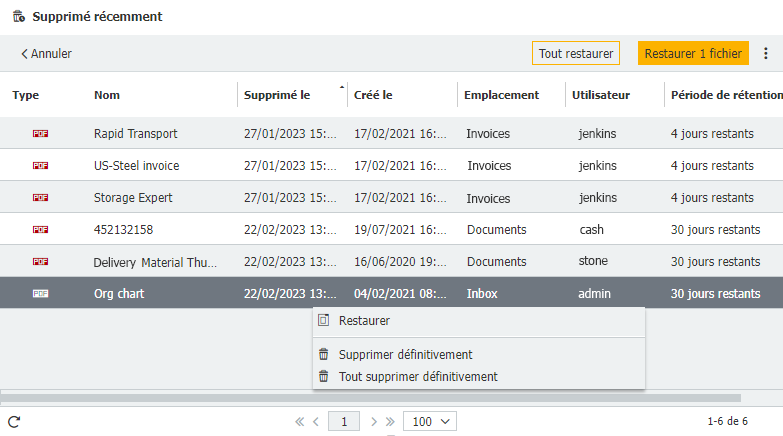Click the PDF icon for Rapid Transport

click(40, 133)
